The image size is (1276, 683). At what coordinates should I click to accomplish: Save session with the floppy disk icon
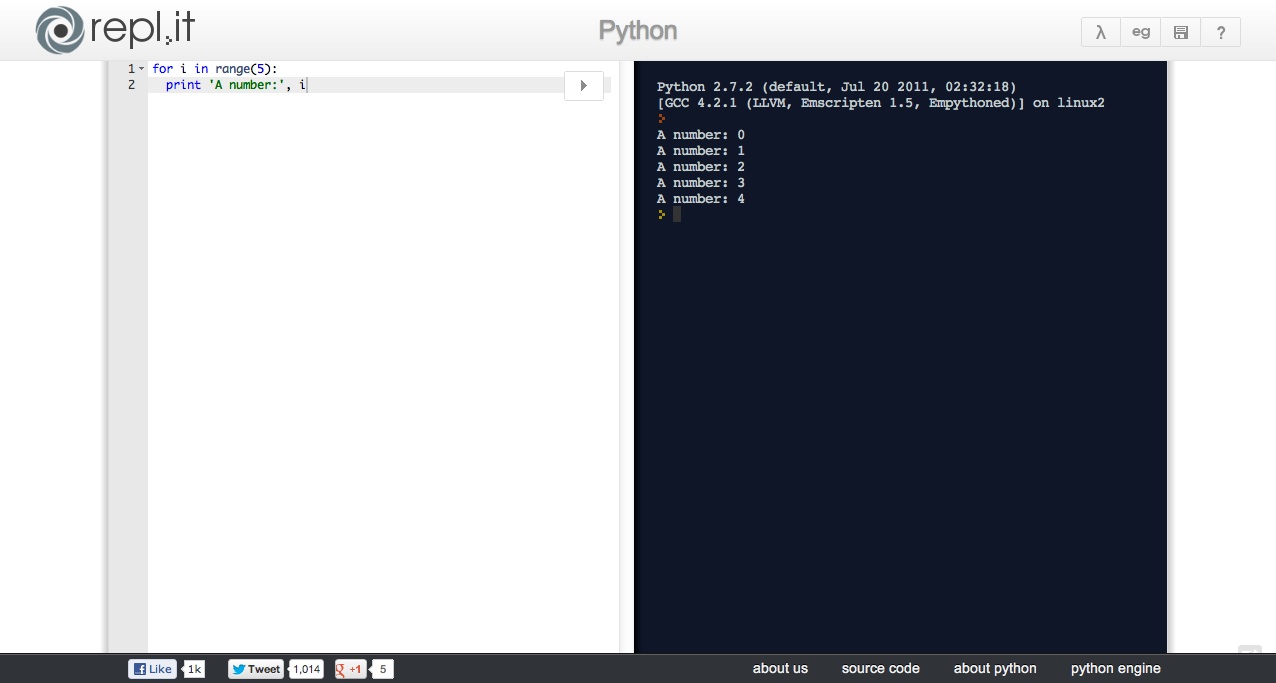pyautogui.click(x=1181, y=32)
